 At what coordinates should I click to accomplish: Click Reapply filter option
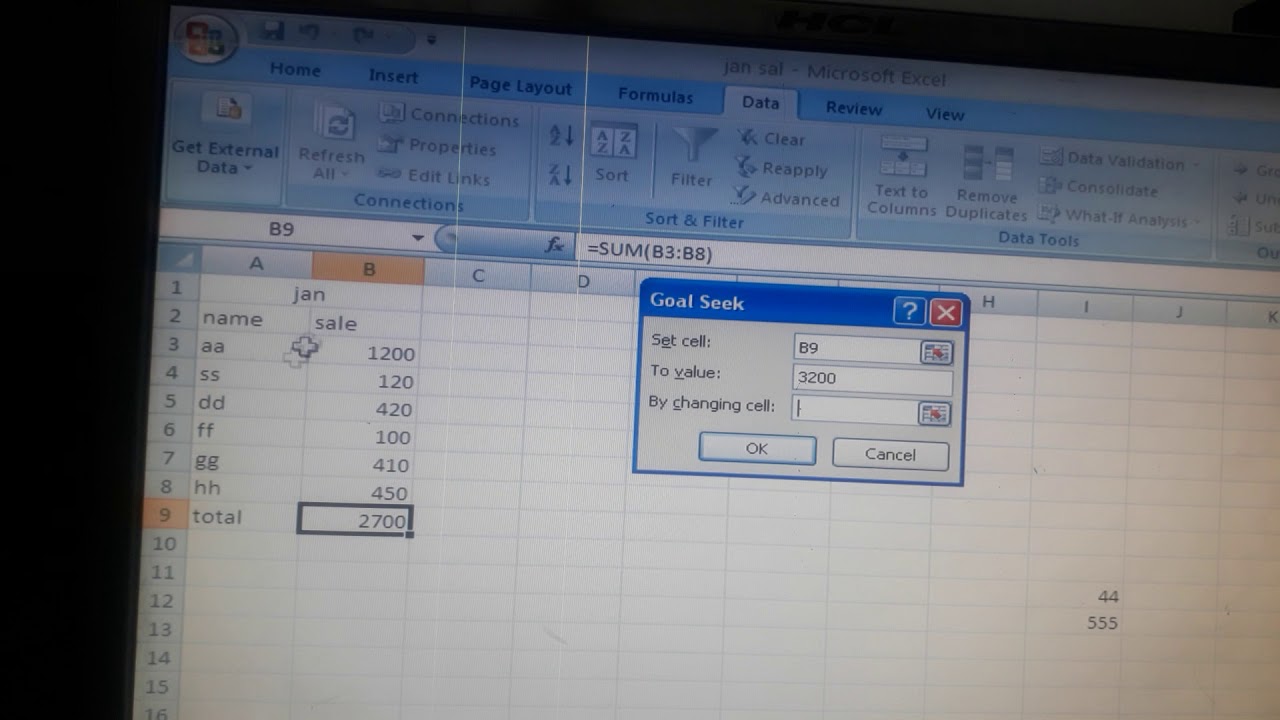tap(782, 168)
